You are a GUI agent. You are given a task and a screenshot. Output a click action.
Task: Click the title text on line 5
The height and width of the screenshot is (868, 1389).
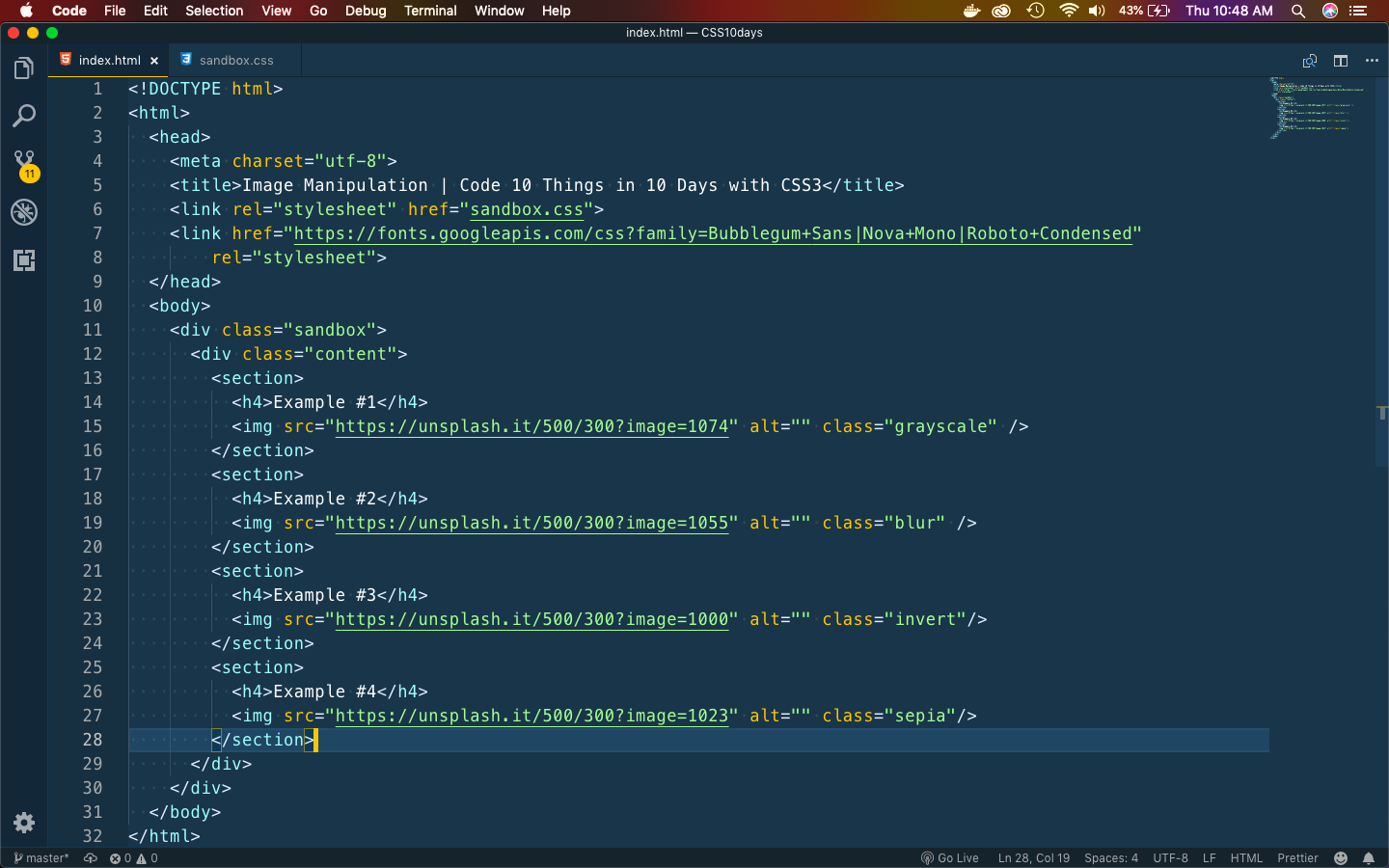[x=532, y=185]
